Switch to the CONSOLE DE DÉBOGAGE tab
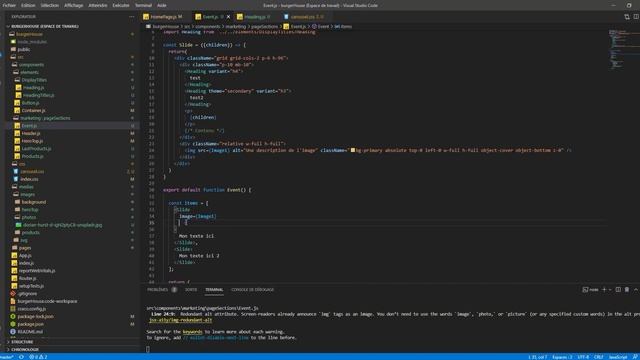This screenshot has width=640, height=360. 253,290
